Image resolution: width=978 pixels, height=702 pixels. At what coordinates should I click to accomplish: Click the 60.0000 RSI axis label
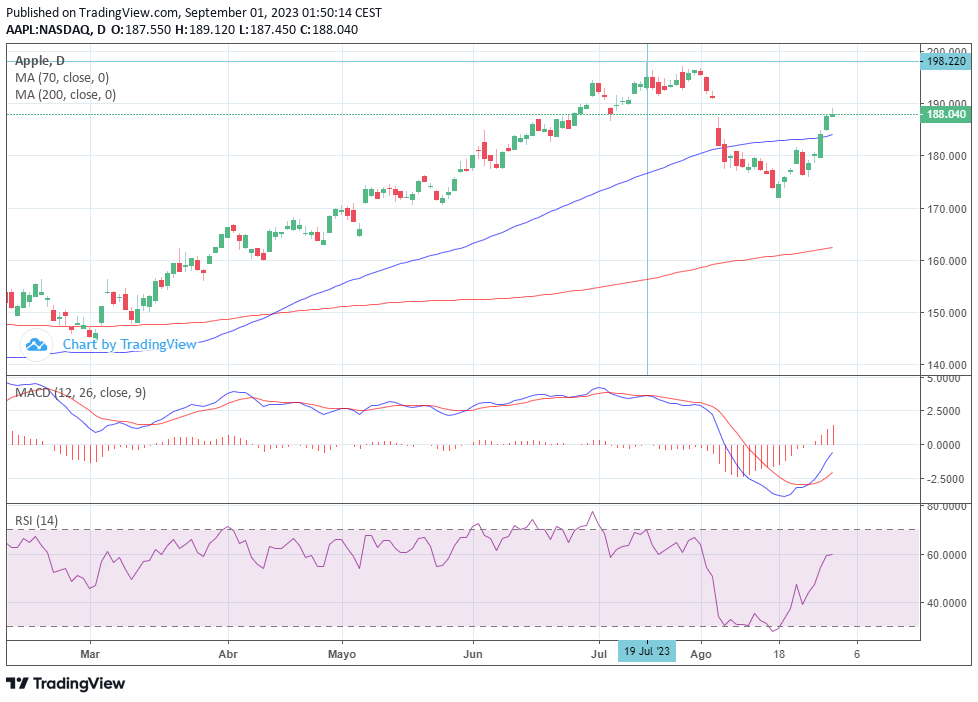click(x=947, y=555)
